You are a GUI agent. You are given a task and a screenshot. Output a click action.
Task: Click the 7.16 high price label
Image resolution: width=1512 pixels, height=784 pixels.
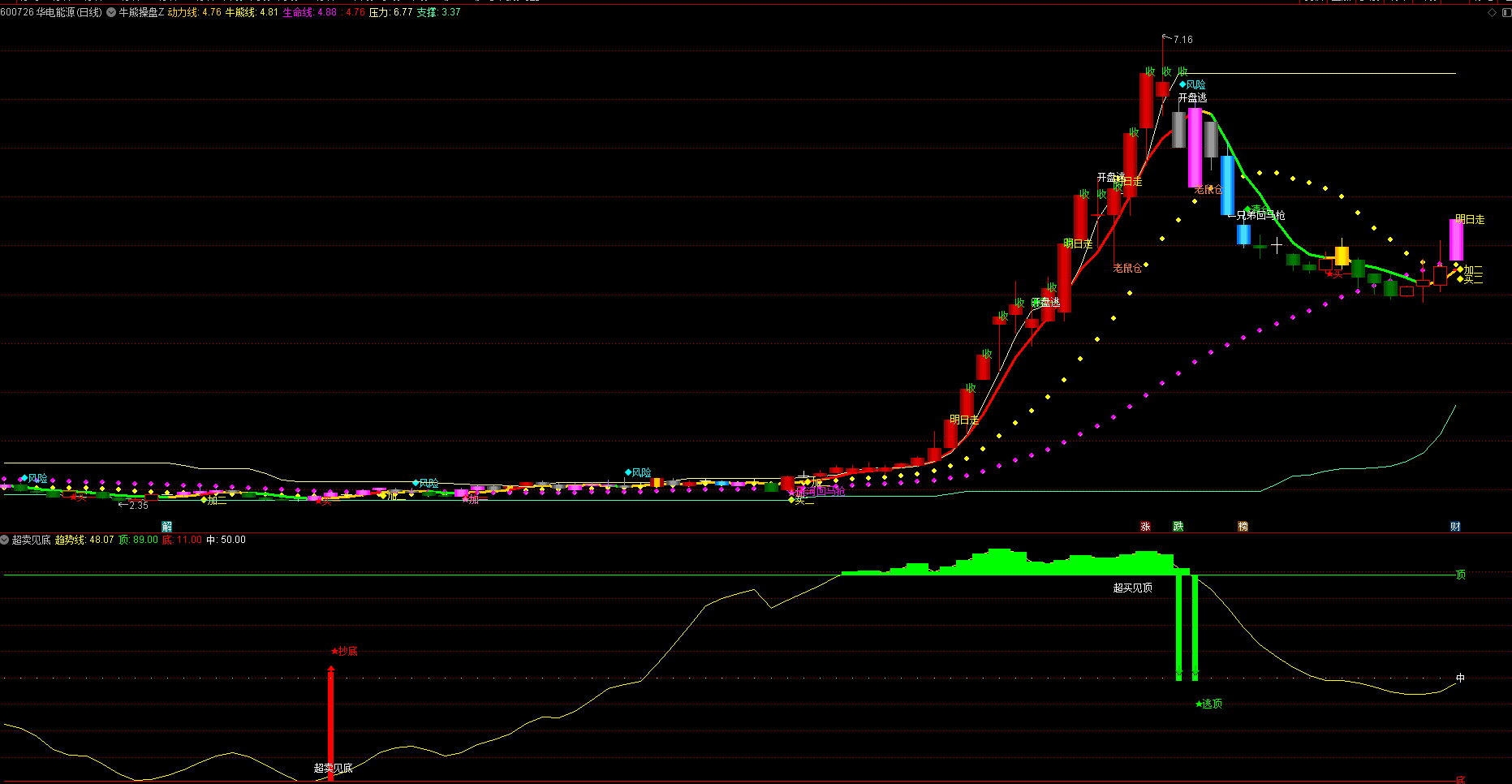click(1182, 39)
